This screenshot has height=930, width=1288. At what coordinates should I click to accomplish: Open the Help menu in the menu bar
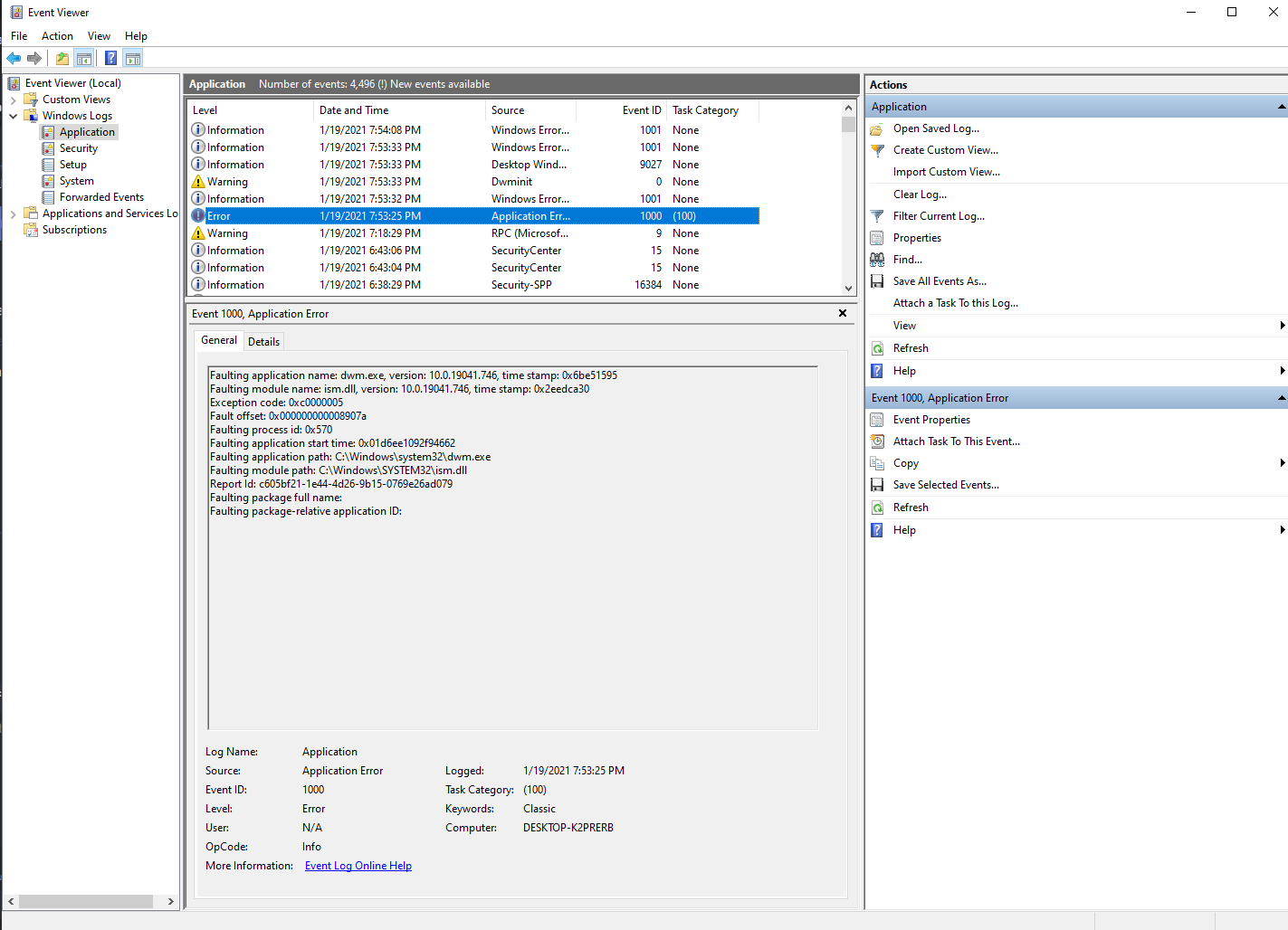point(136,36)
